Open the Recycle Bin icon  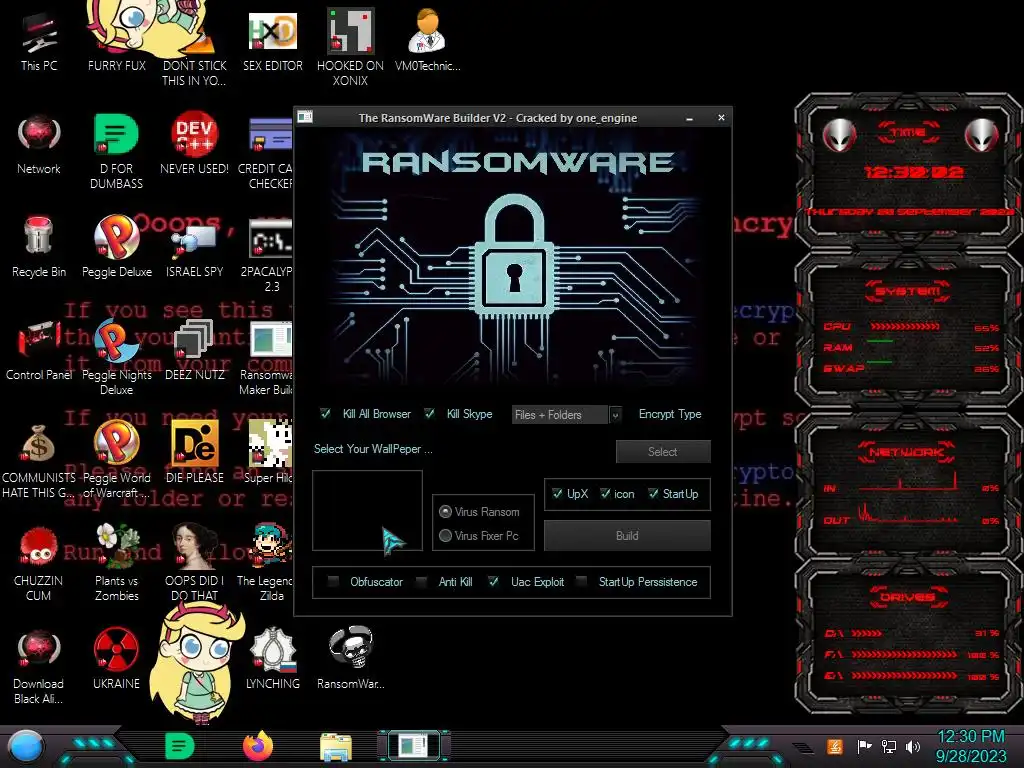(x=39, y=248)
